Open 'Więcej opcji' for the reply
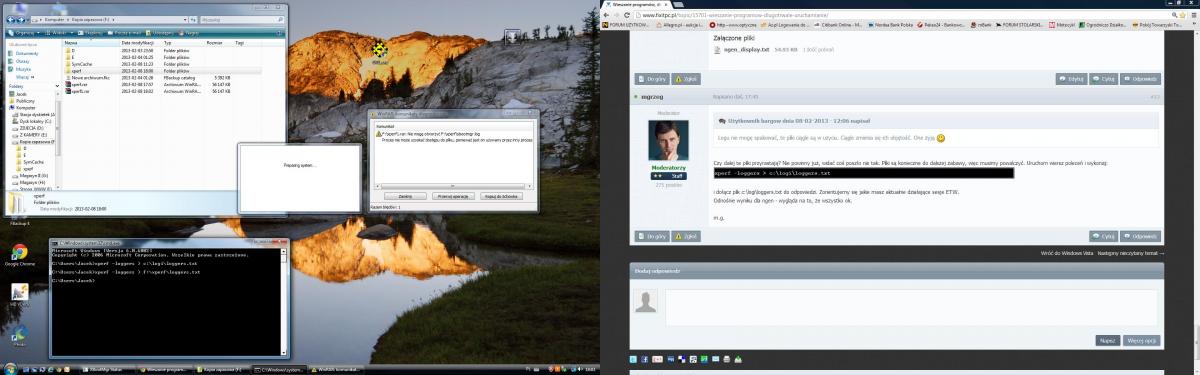 1142,340
